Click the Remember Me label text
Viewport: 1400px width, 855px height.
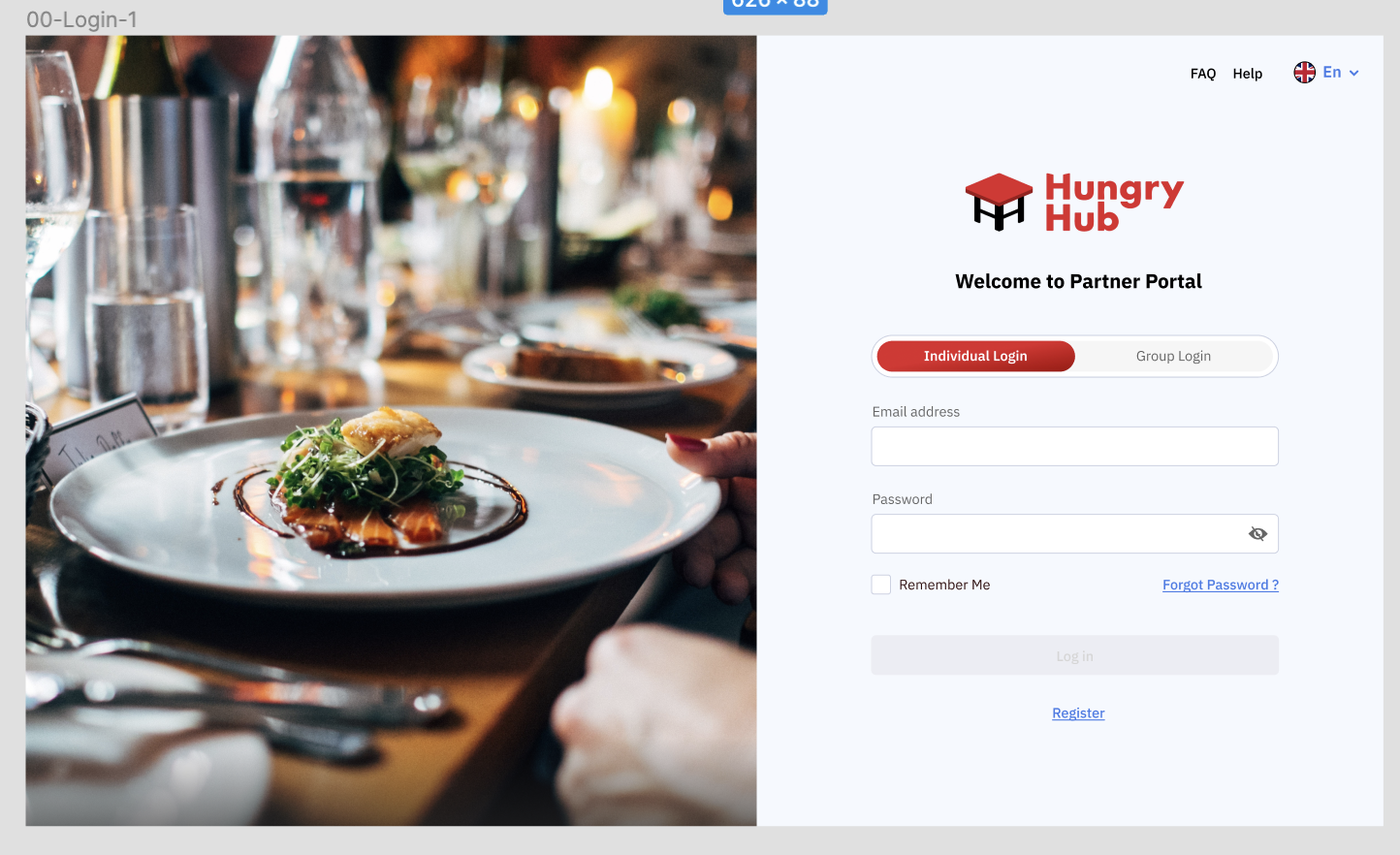tap(944, 585)
